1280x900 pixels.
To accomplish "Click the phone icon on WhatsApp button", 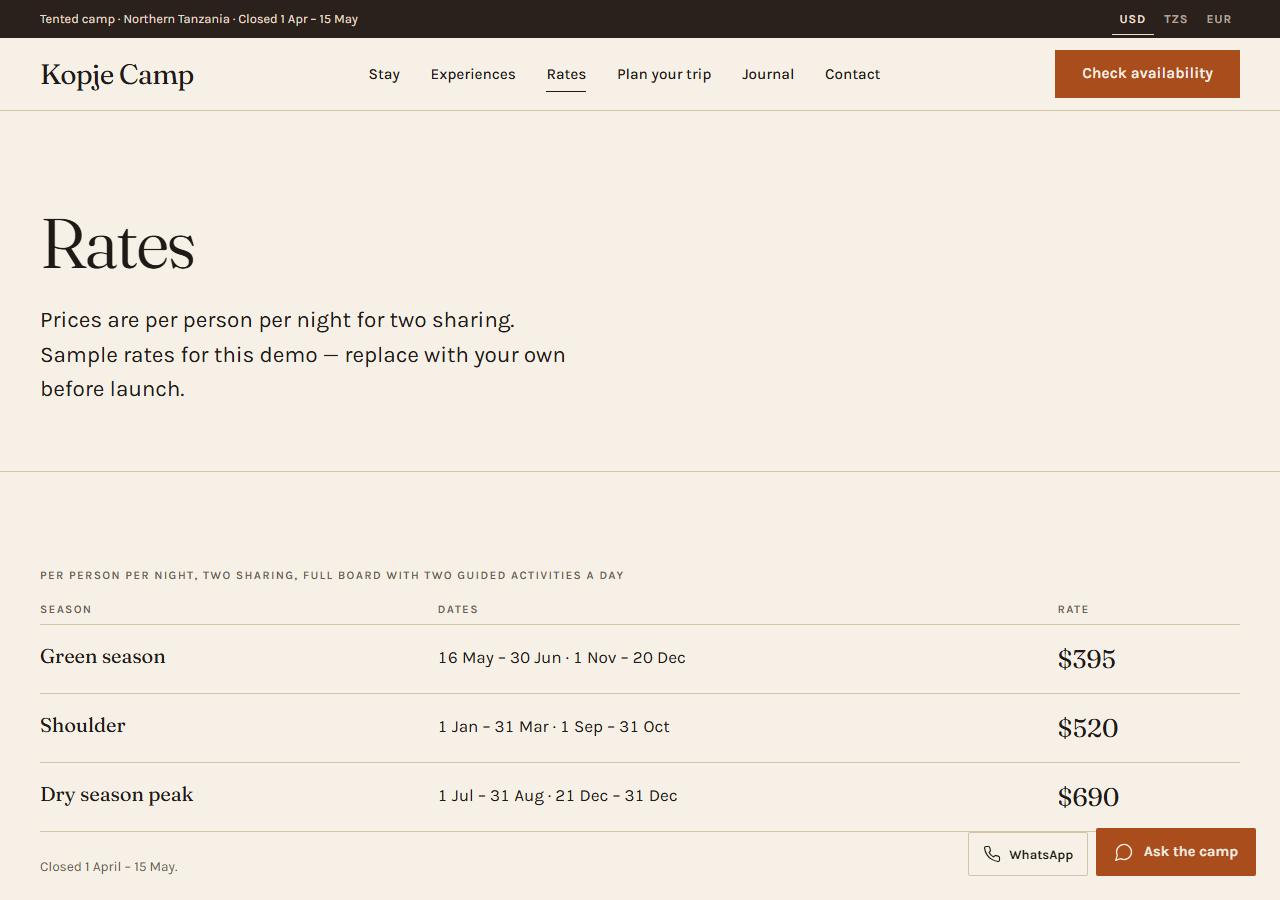I will (992, 854).
